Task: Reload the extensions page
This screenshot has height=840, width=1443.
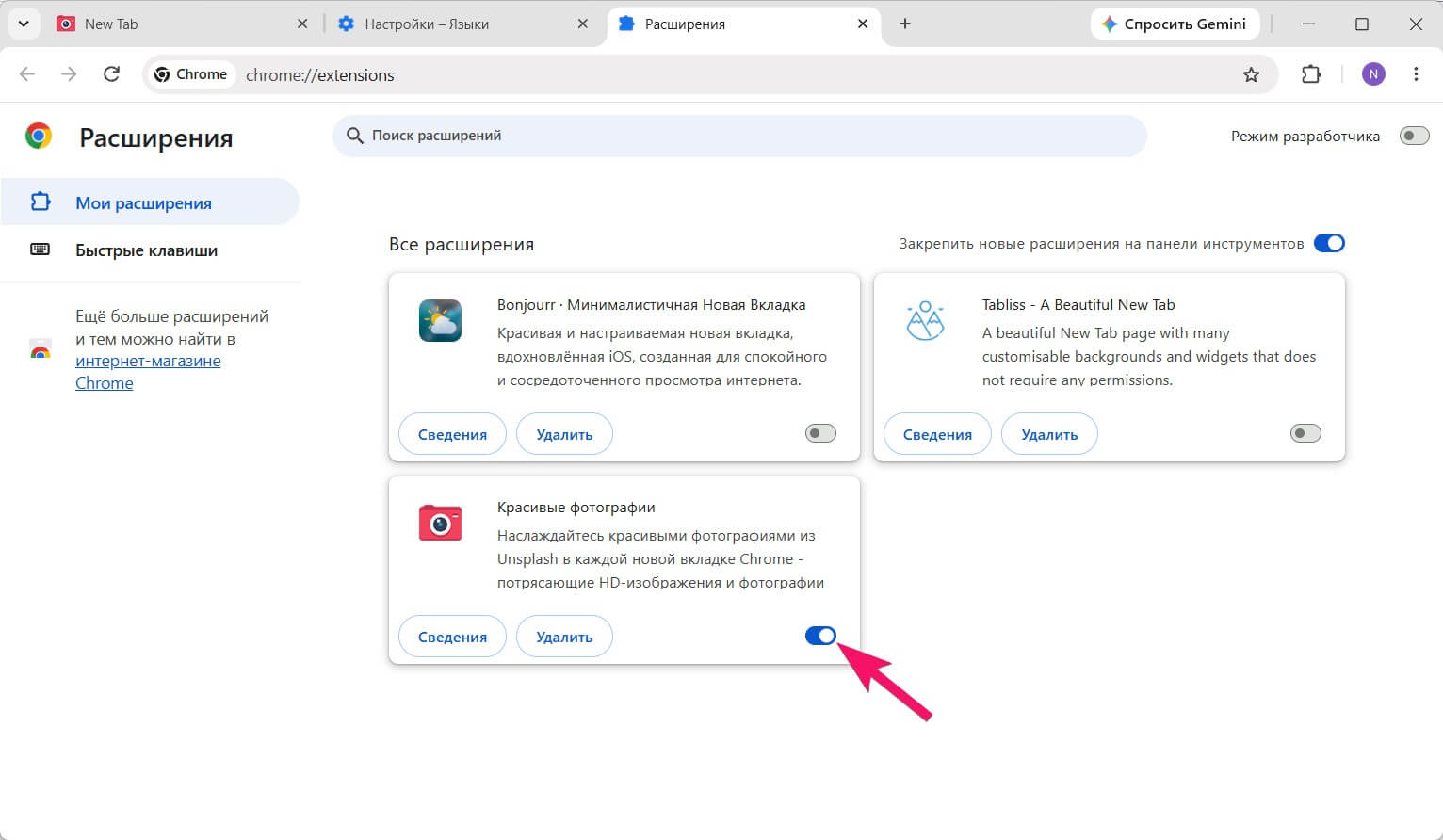Action: click(x=111, y=74)
